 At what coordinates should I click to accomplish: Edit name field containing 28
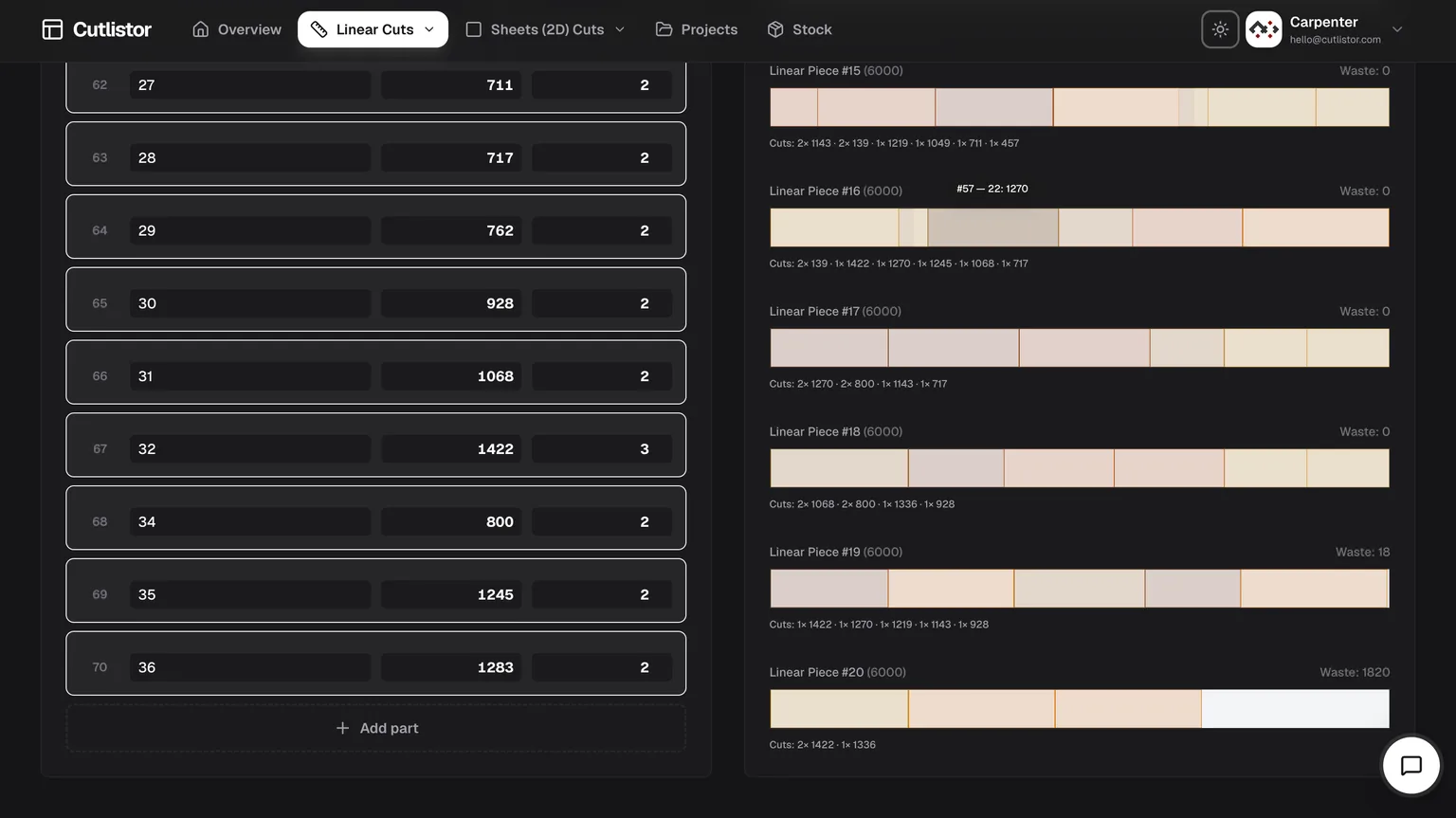click(x=250, y=157)
